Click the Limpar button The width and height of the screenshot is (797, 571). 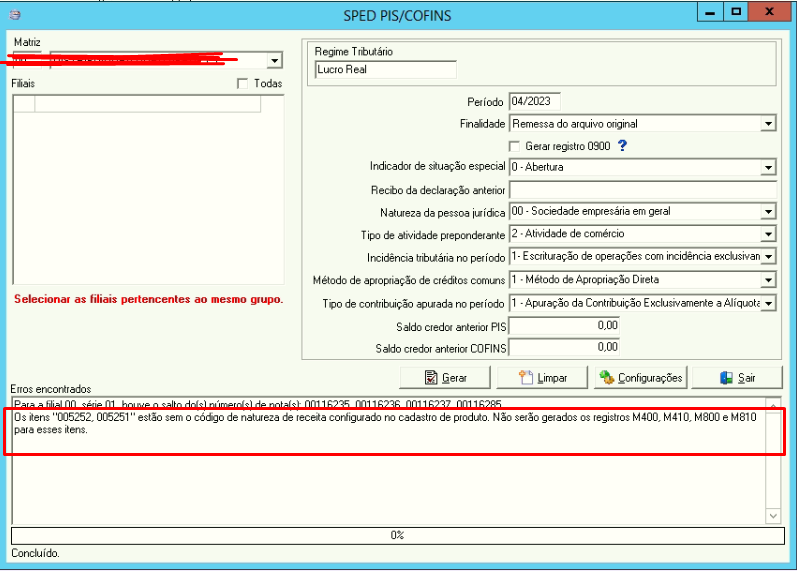click(542, 378)
